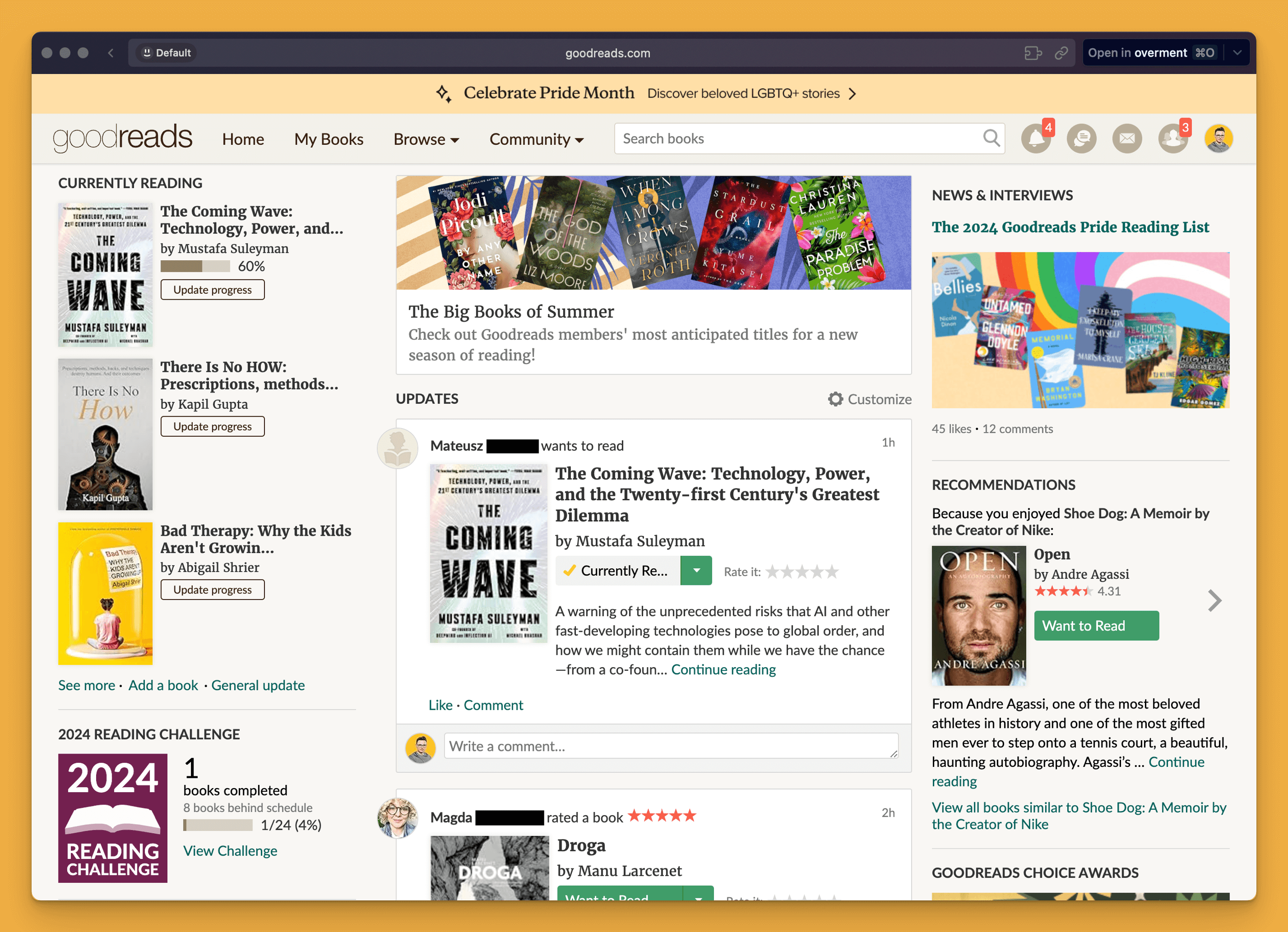This screenshot has width=1288, height=932.
Task: Open the friend requests icon
Action: pos(1172,139)
